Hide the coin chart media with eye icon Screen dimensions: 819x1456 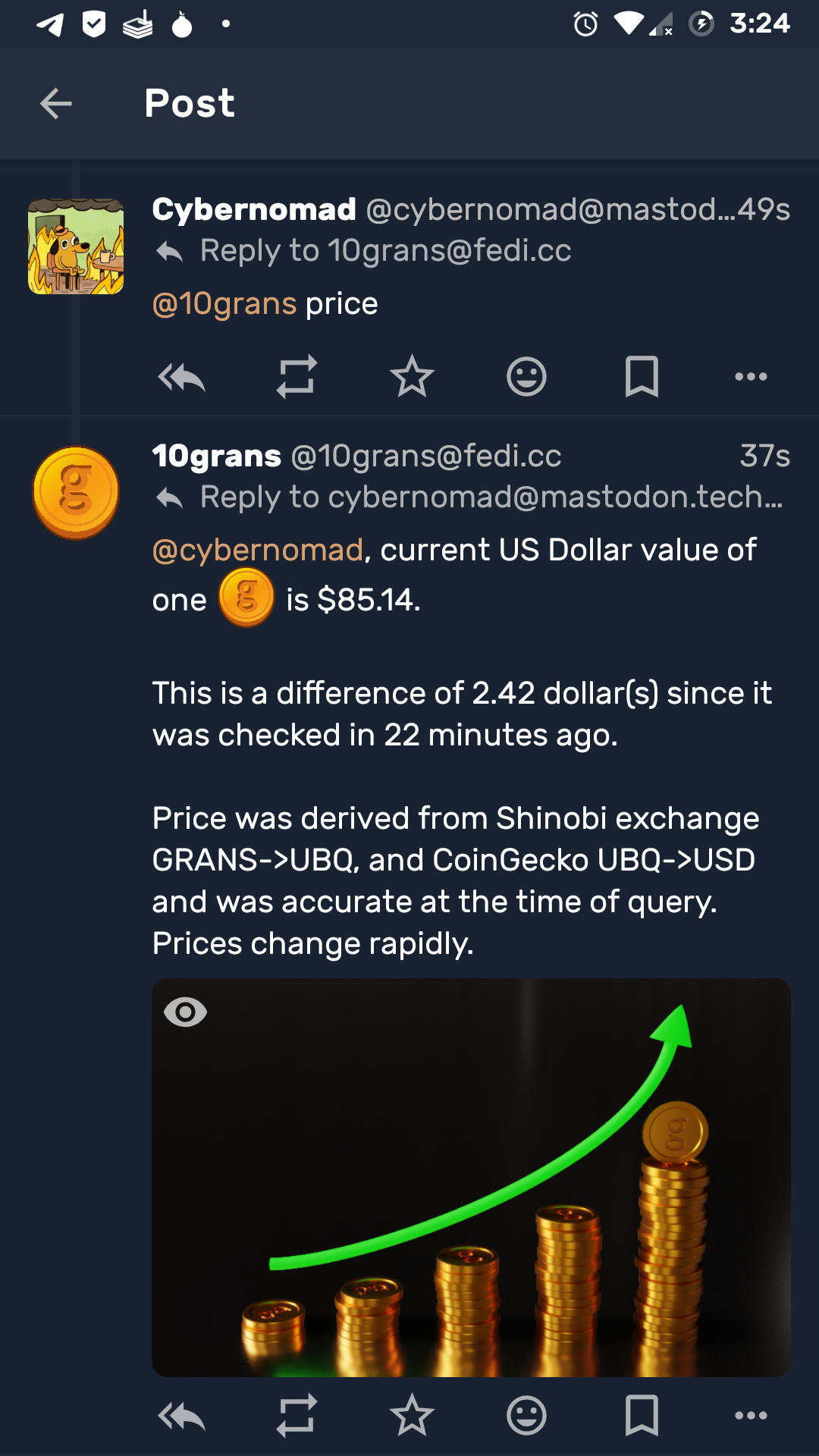[x=185, y=1012]
